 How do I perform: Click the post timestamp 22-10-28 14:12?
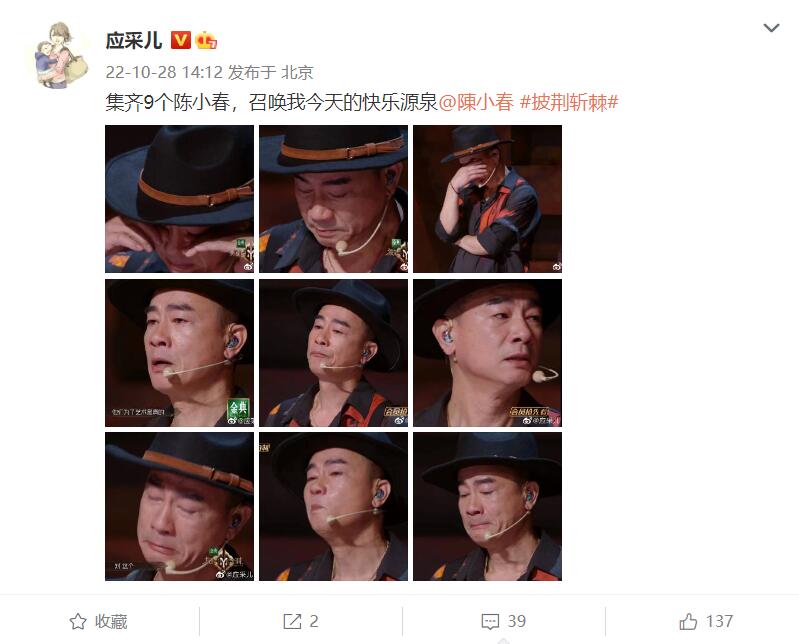(x=164, y=72)
